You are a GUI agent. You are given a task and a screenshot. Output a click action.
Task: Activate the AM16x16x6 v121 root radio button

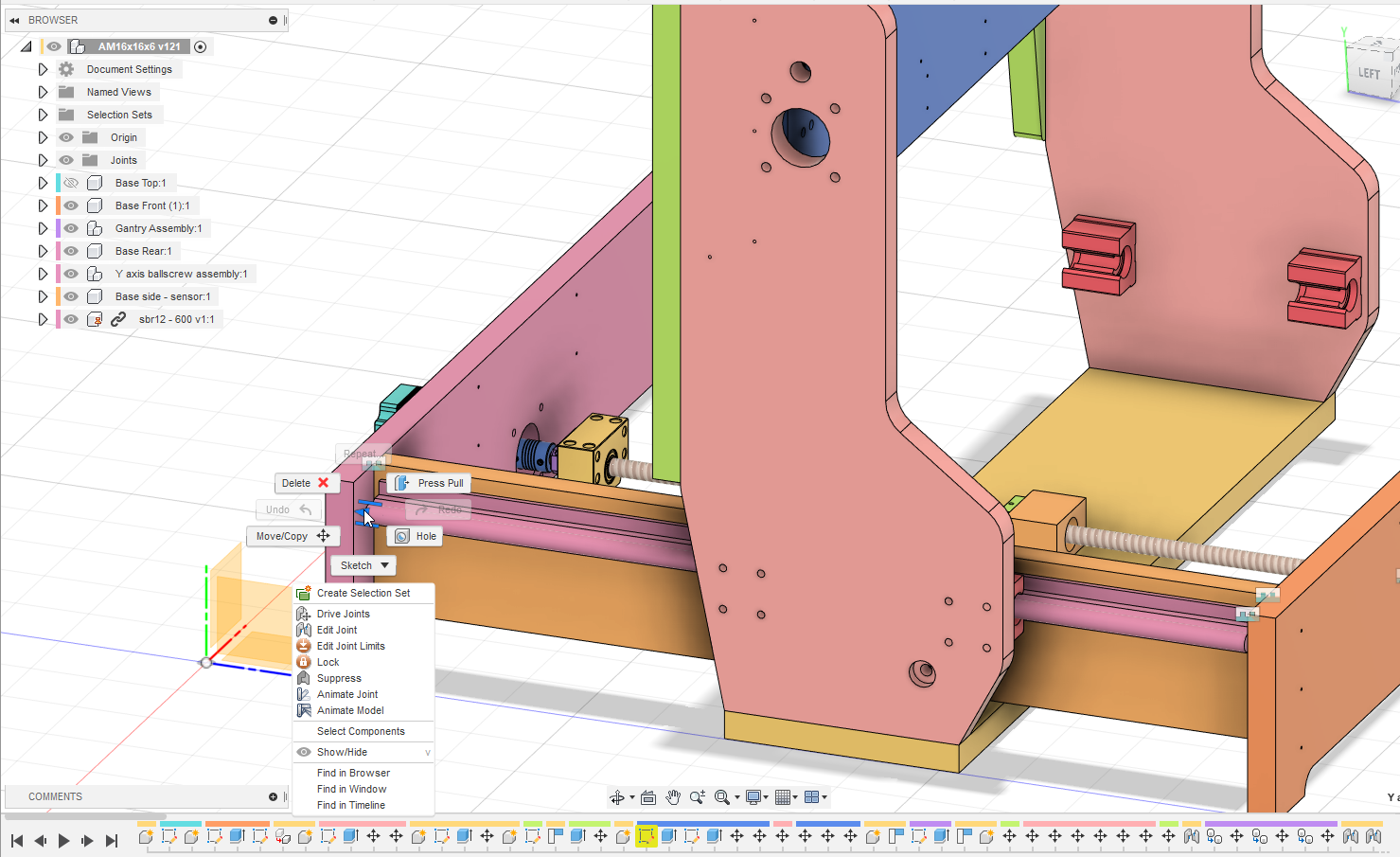tap(200, 46)
